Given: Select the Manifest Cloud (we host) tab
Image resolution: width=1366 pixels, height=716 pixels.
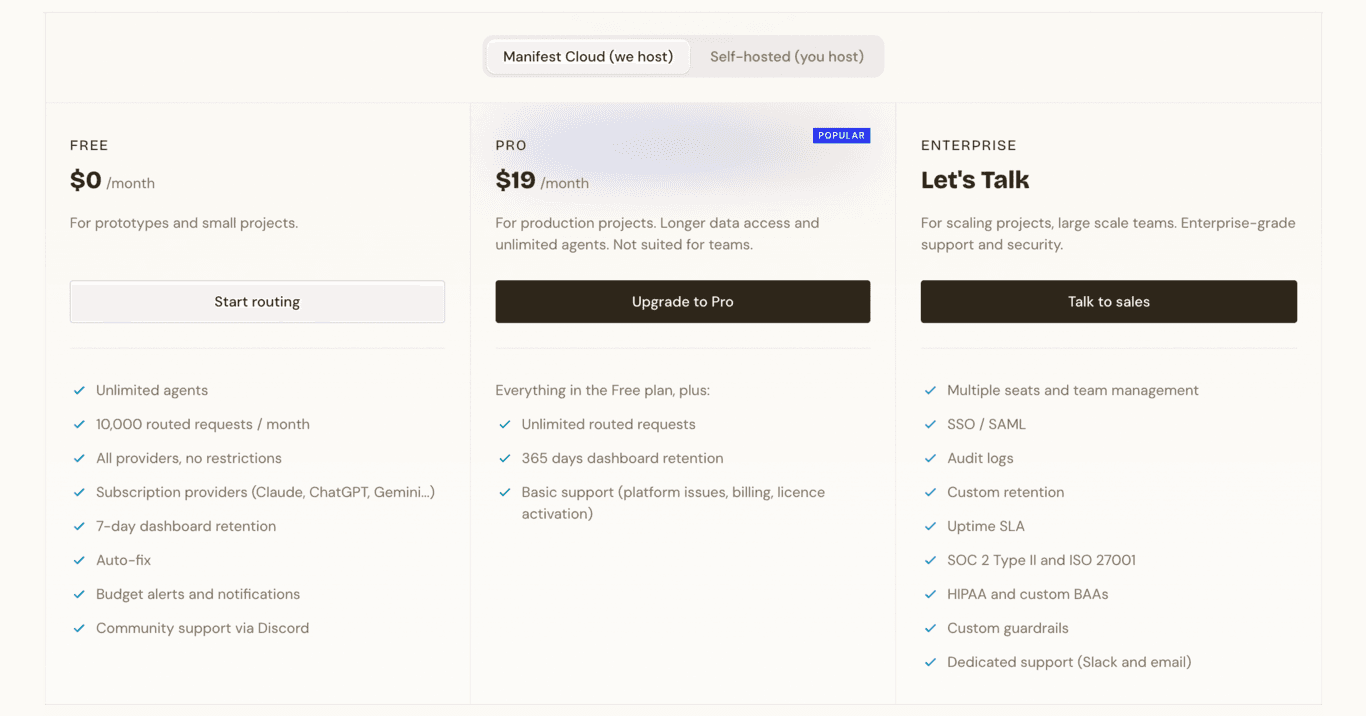Looking at the screenshot, I should click(x=588, y=57).
